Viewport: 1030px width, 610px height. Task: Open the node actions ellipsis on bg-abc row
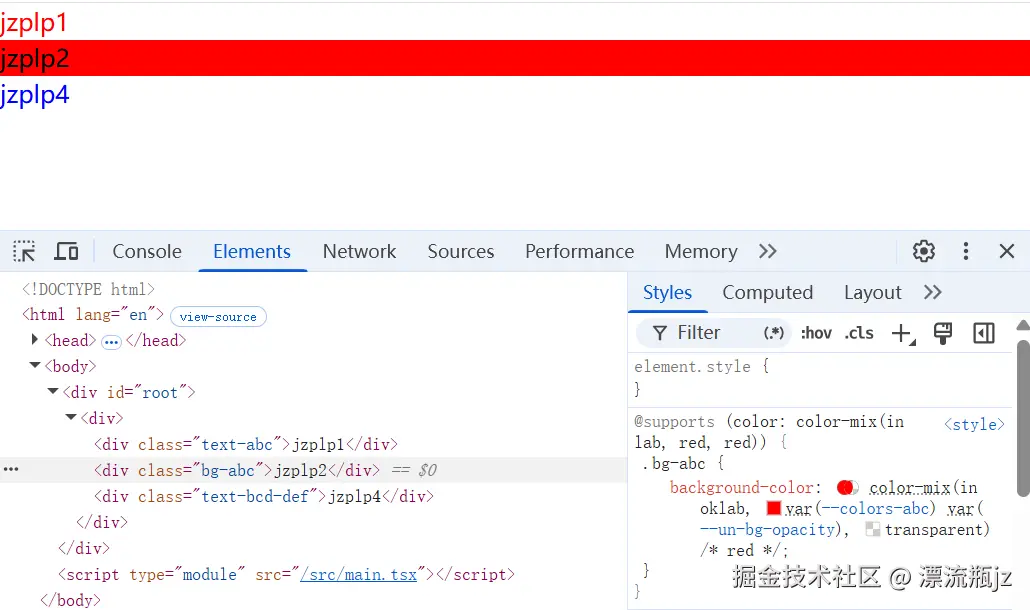11,469
